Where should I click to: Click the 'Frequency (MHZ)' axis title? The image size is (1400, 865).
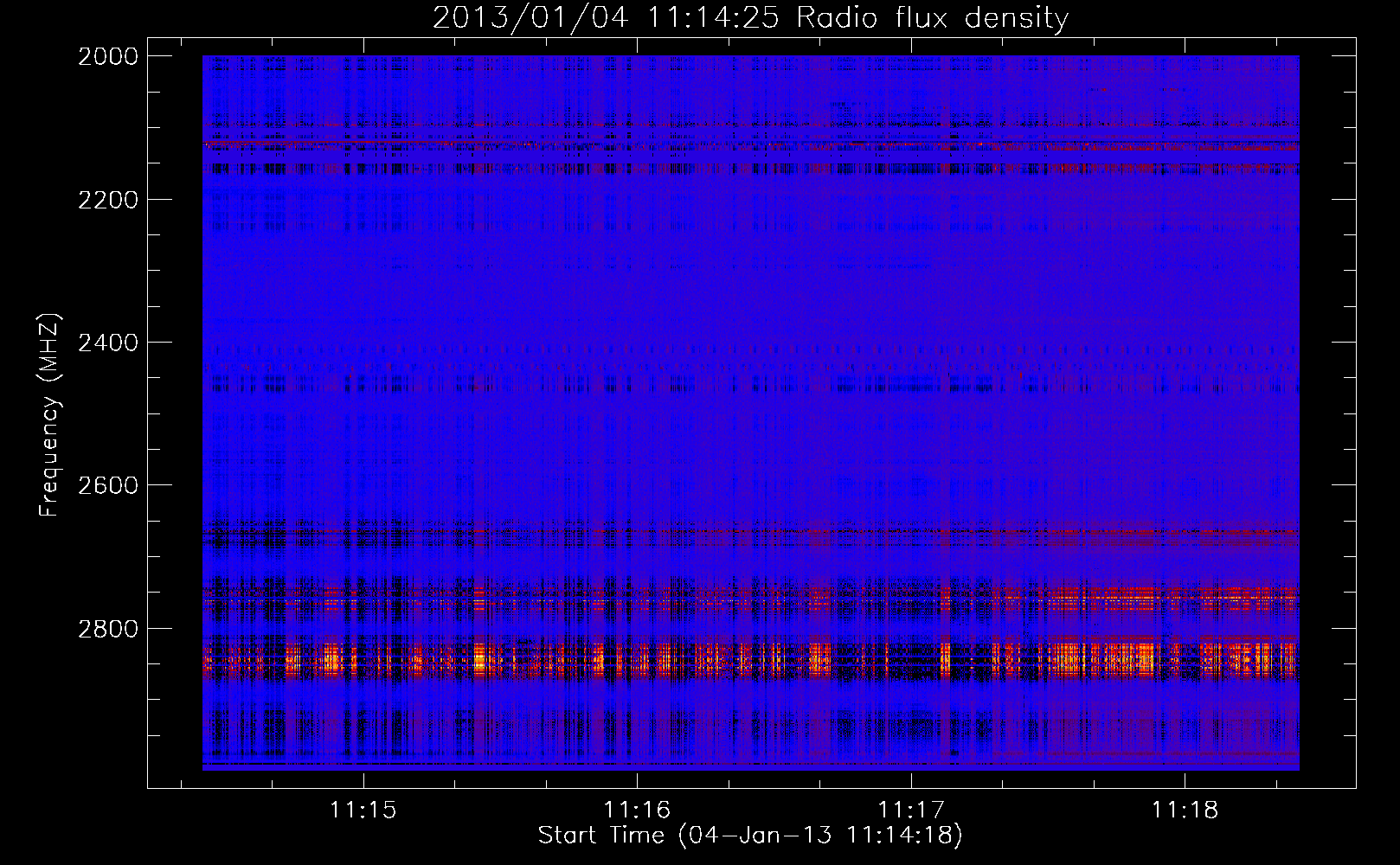pos(50,415)
